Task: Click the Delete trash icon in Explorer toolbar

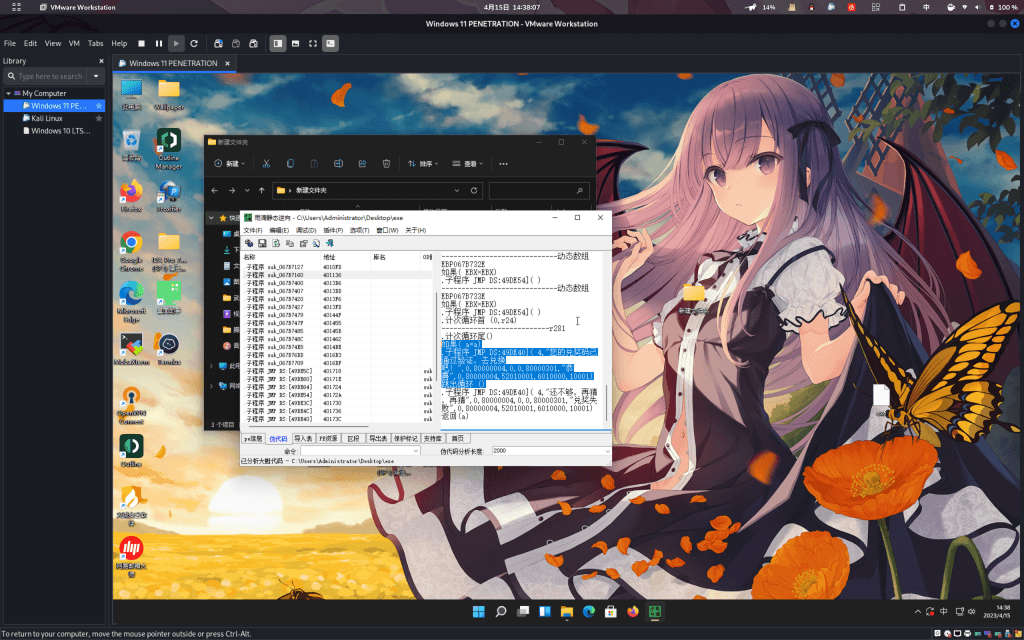Action: (386, 164)
